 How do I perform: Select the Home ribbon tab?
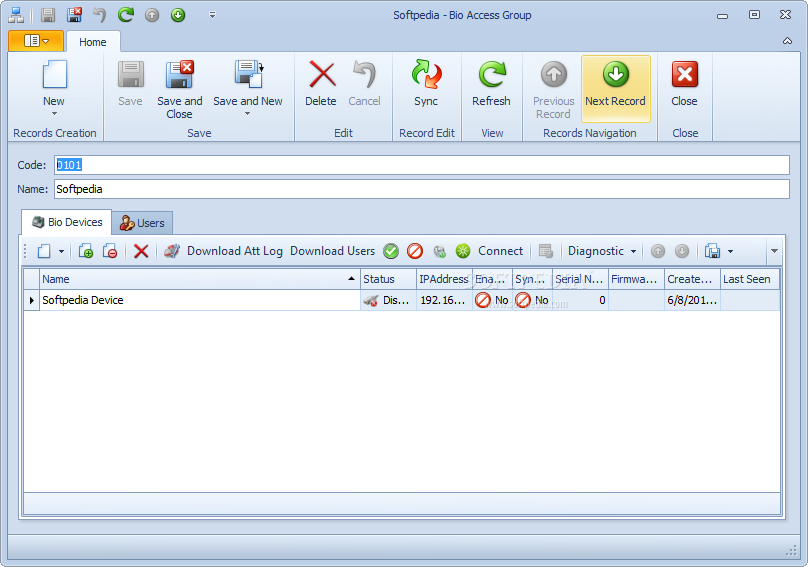tap(93, 42)
